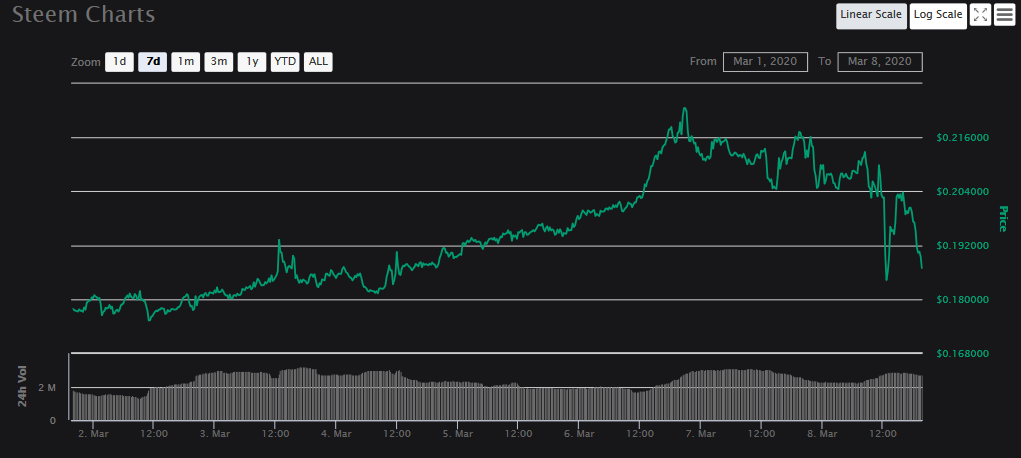Image resolution: width=1021 pixels, height=458 pixels.
Task: Select the YTD zoom range
Action: [285, 62]
